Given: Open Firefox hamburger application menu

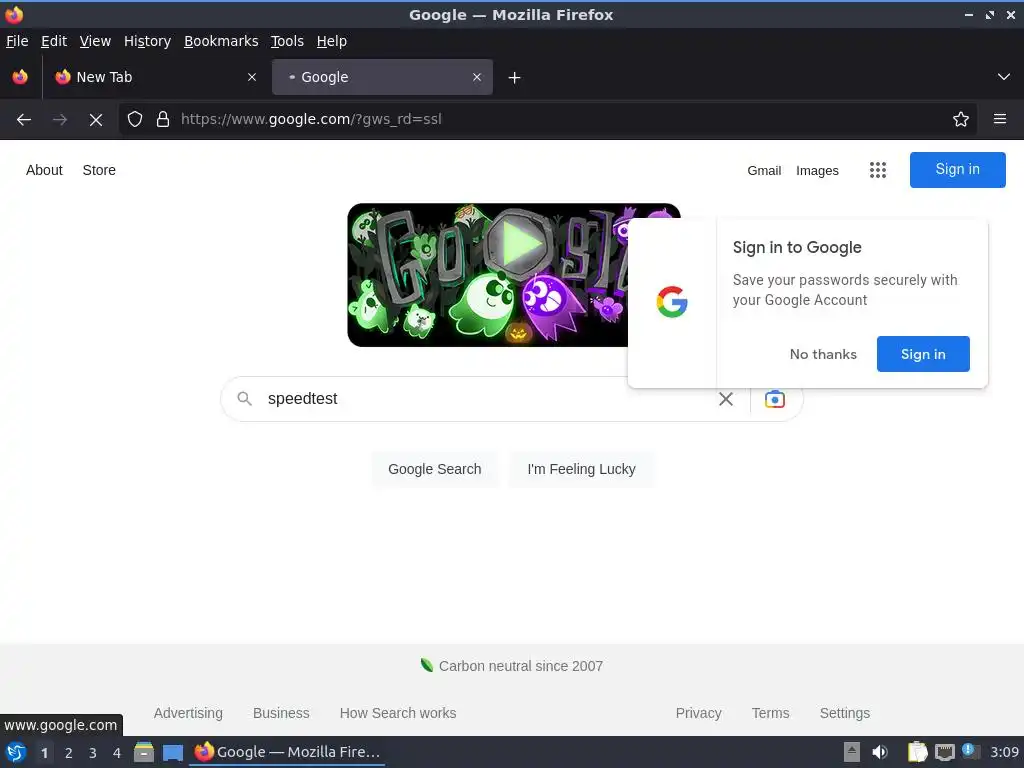Looking at the screenshot, I should tap(1000, 119).
